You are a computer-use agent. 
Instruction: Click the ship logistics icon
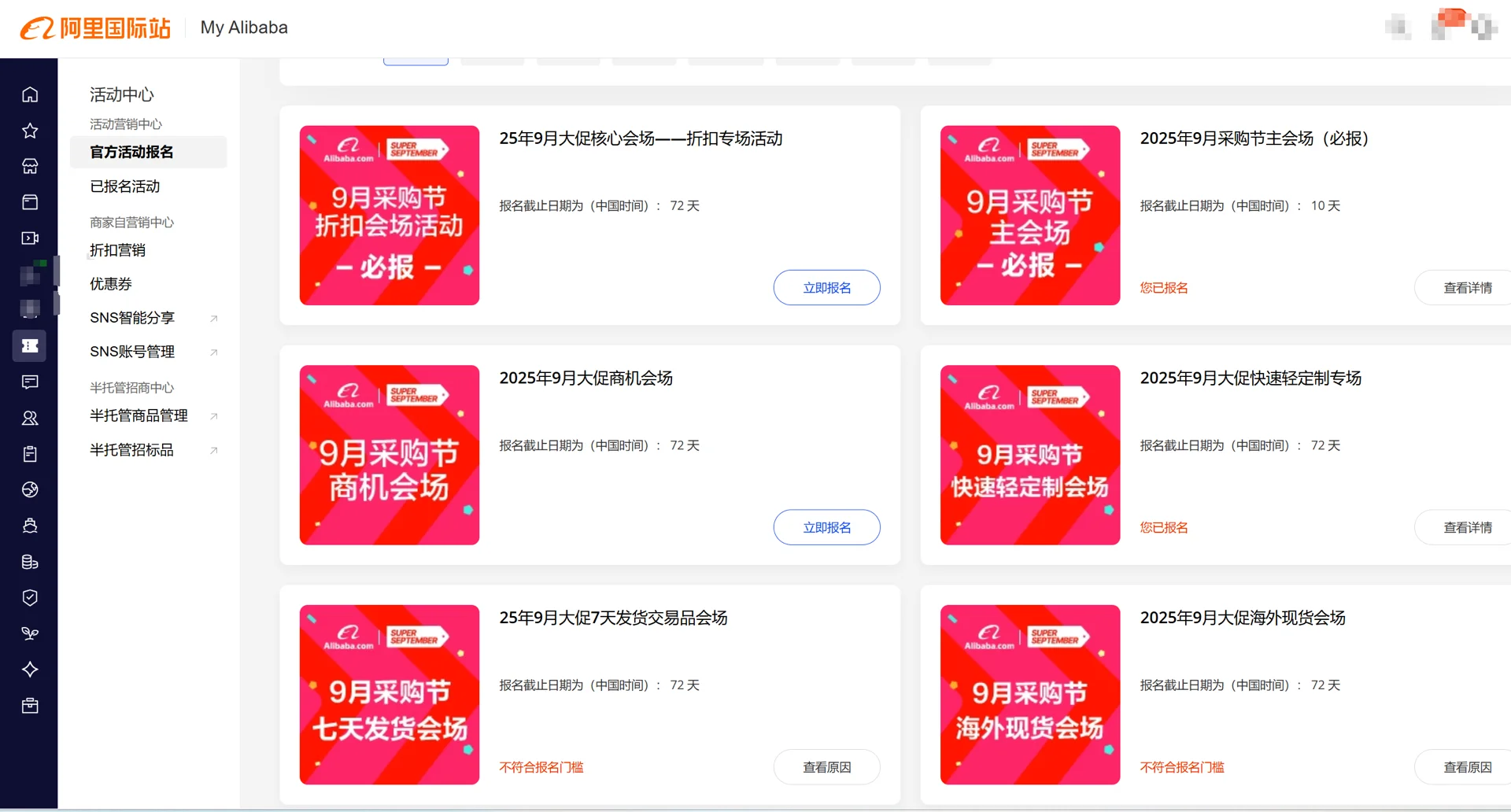point(29,526)
